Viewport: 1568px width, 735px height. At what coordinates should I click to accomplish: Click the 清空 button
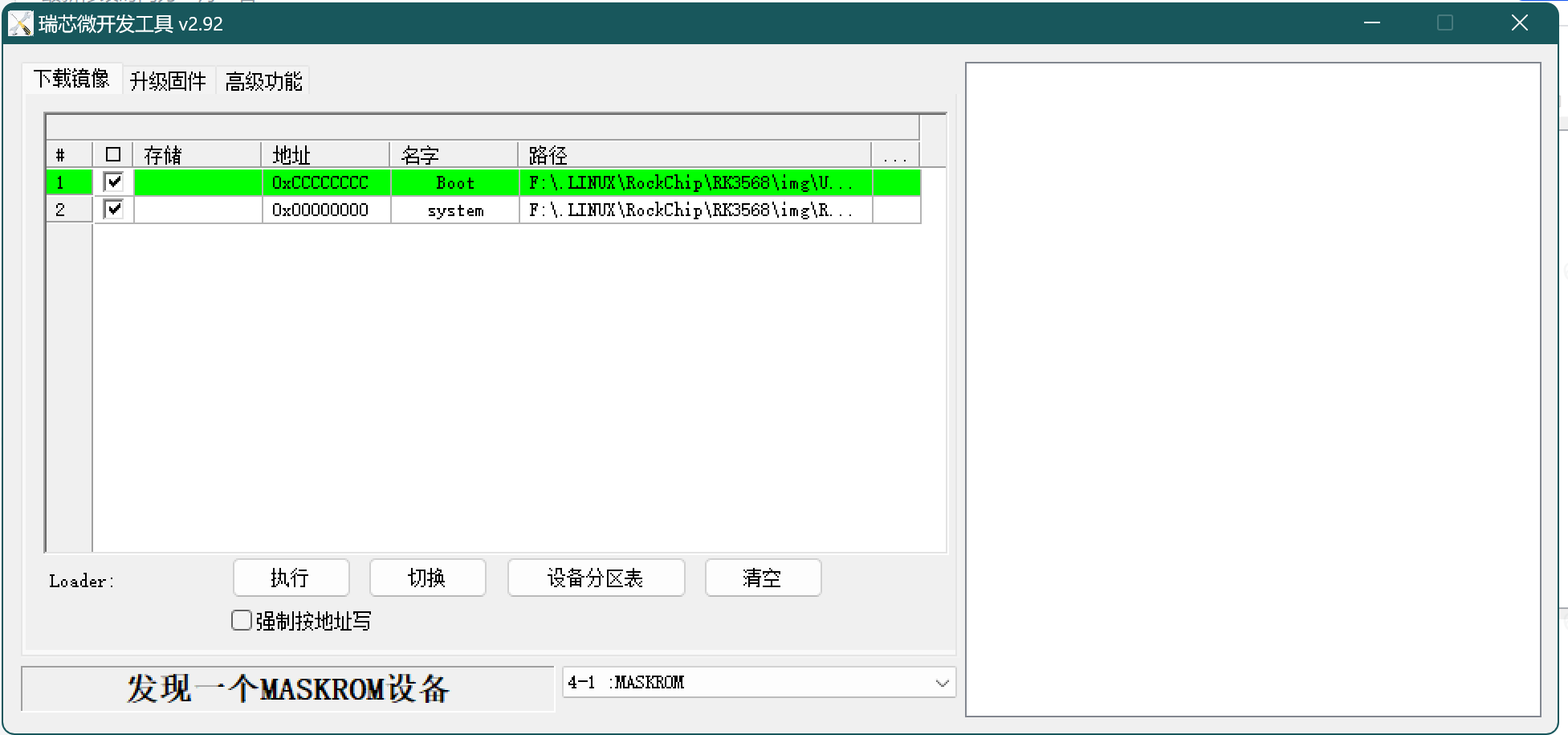pyautogui.click(x=763, y=578)
